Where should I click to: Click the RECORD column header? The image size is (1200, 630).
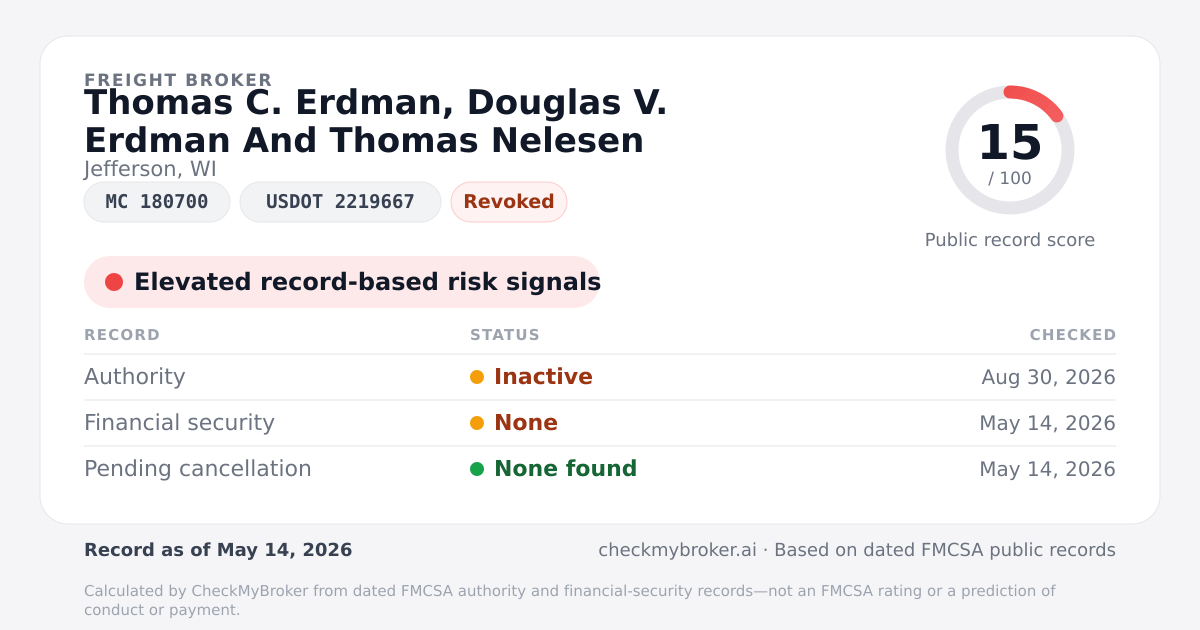tap(122, 335)
